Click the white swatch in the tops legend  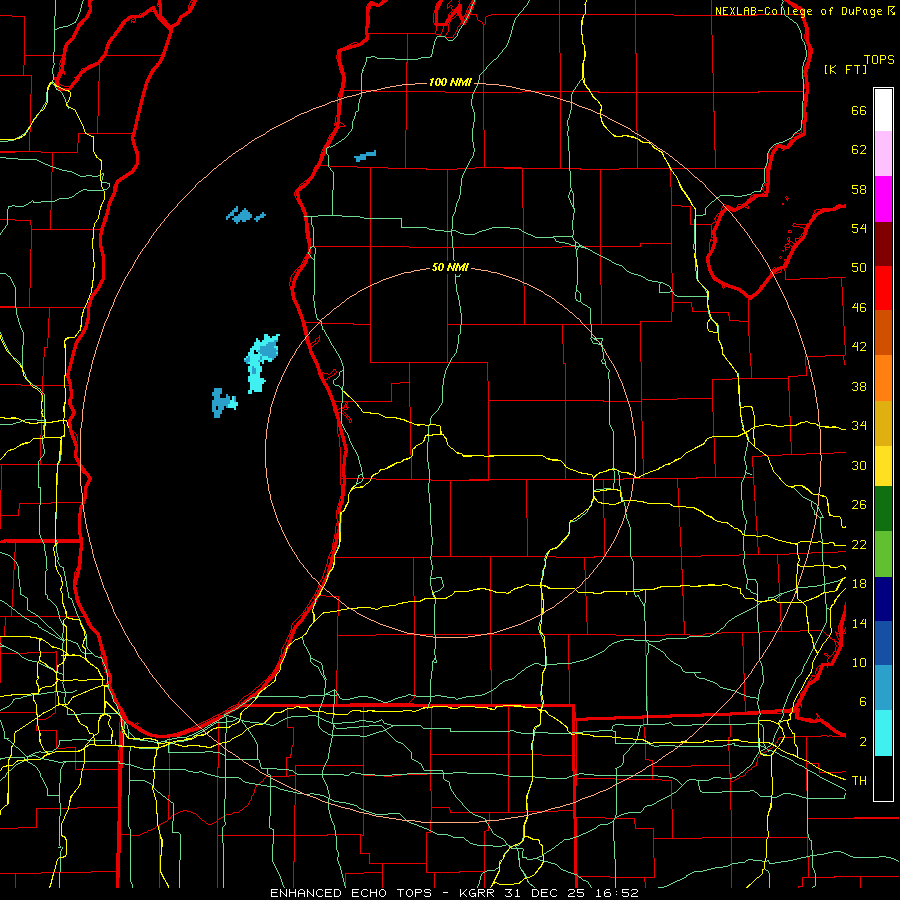click(x=883, y=110)
